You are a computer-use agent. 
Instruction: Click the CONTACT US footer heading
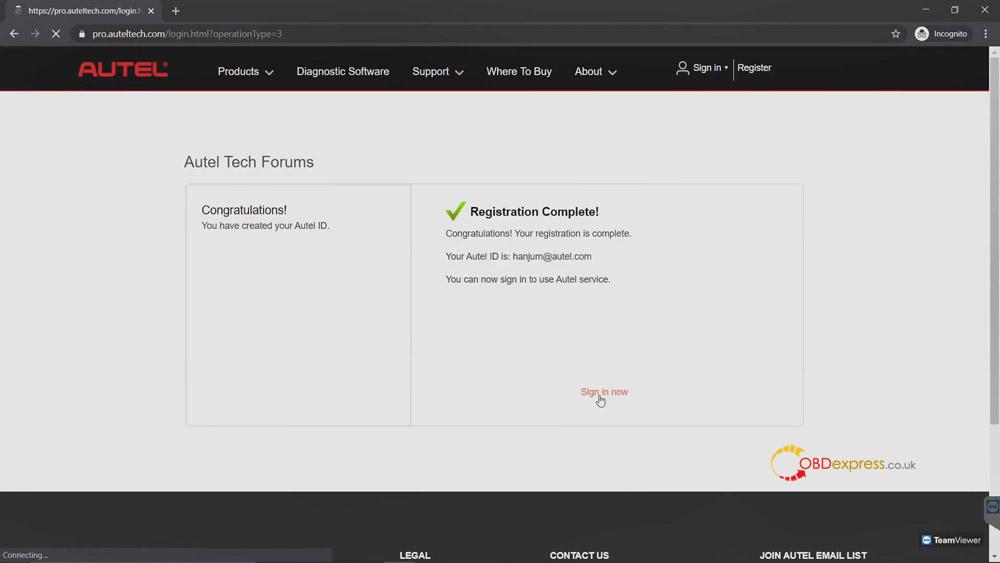pyautogui.click(x=579, y=555)
